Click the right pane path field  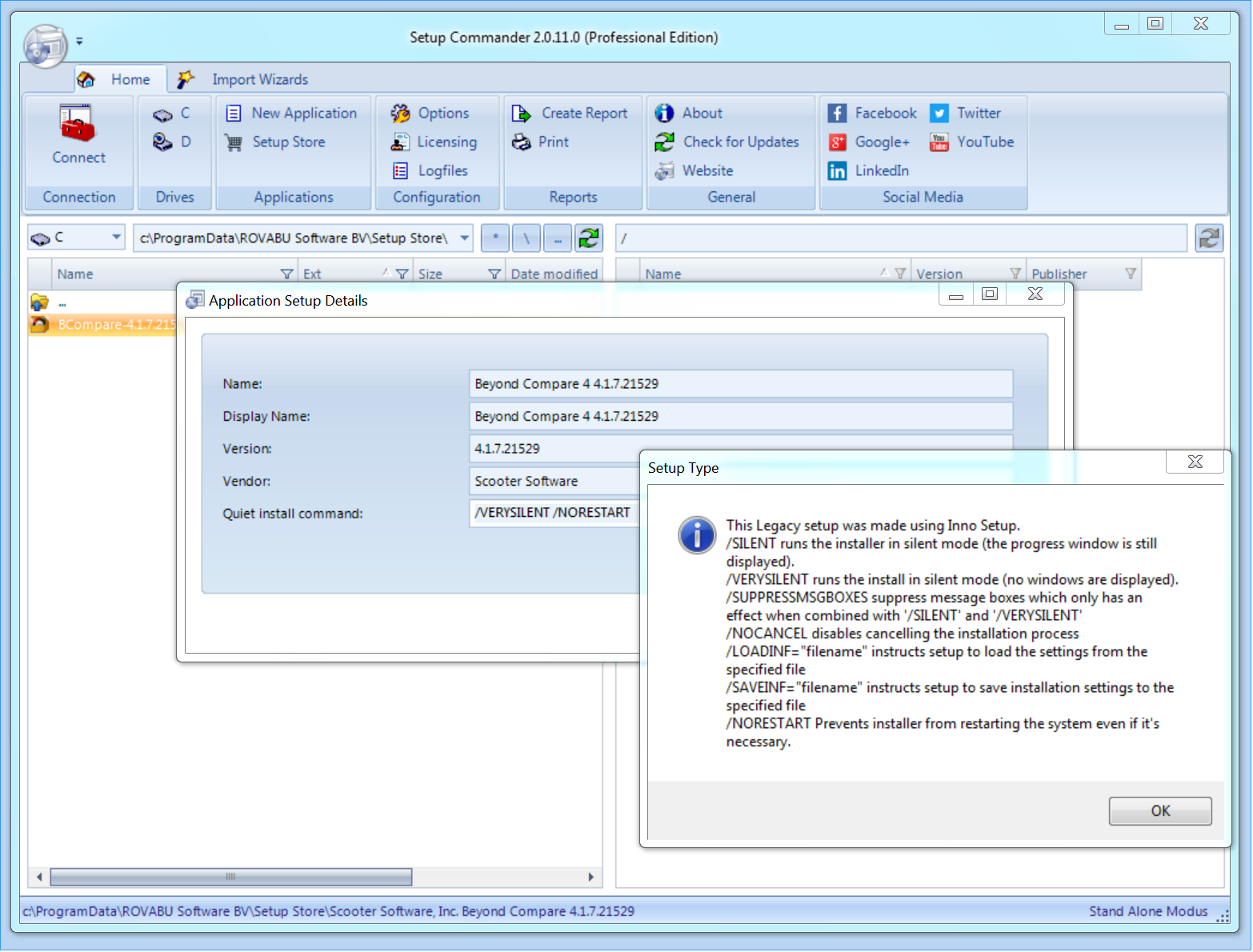pos(901,238)
